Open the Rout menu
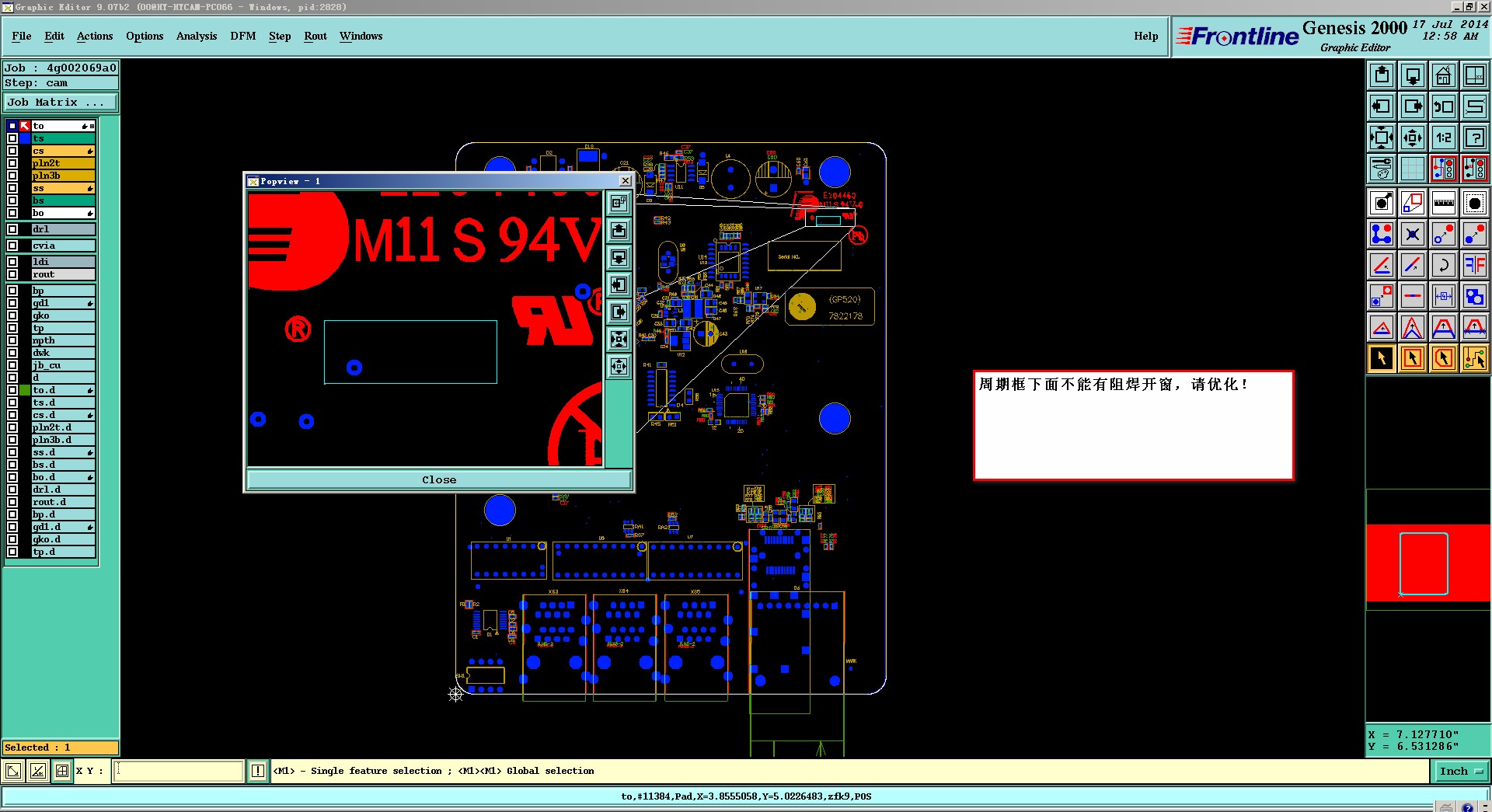 click(x=315, y=36)
